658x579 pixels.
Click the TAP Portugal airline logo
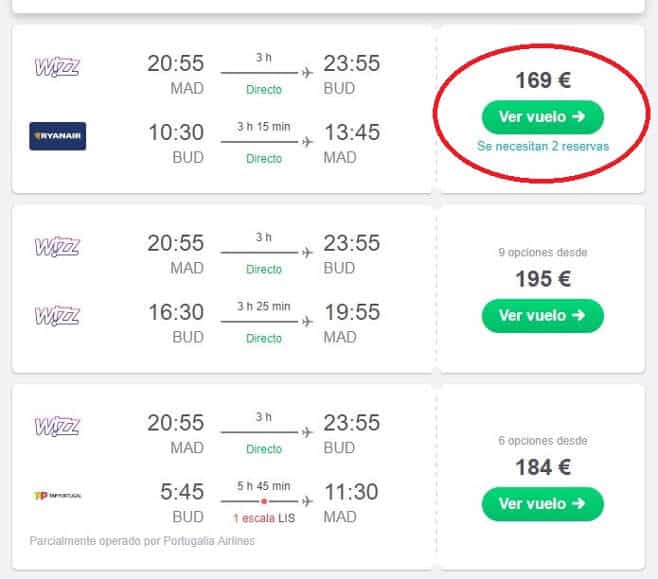click(x=57, y=495)
